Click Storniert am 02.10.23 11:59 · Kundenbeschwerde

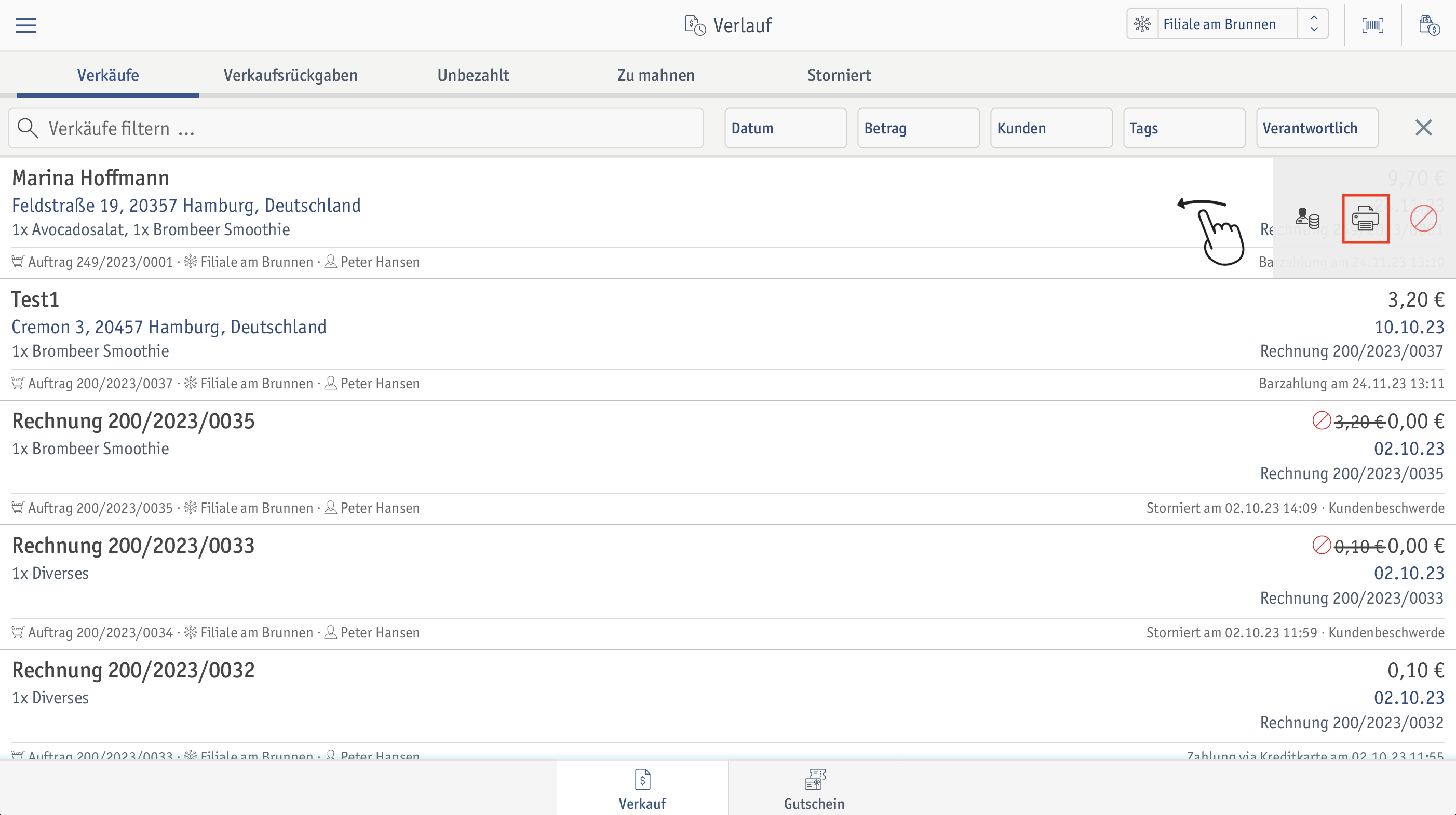point(1295,632)
